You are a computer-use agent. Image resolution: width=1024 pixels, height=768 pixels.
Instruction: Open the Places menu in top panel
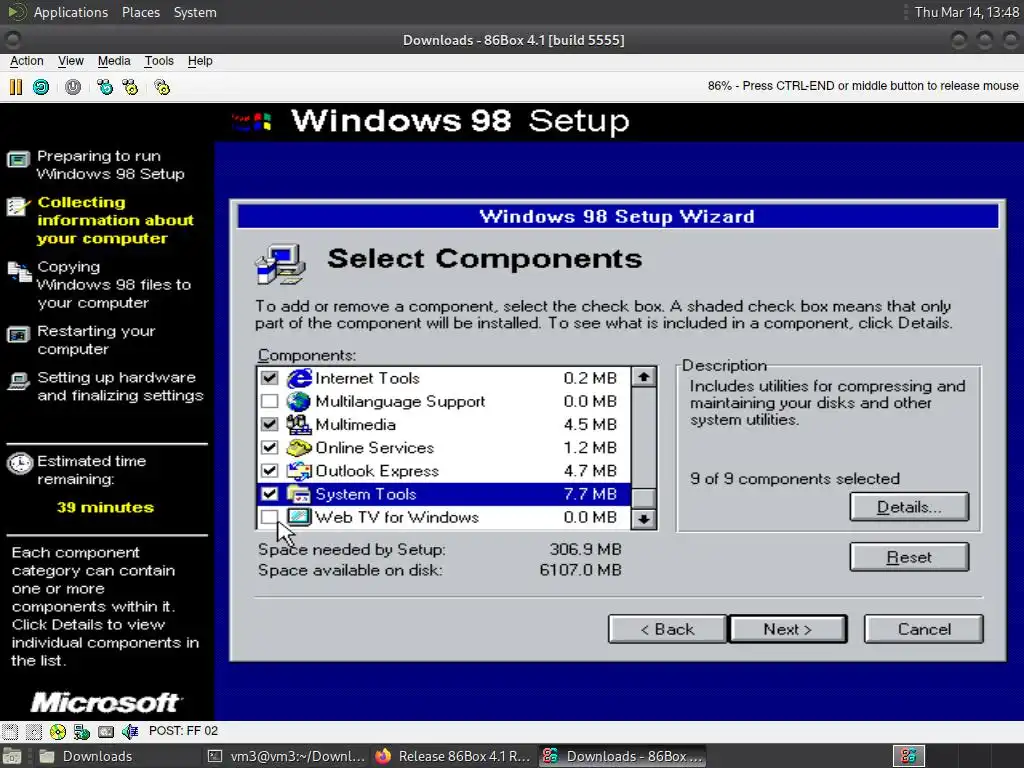point(140,12)
